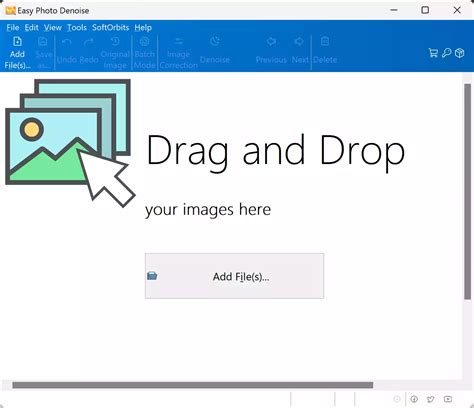Viewport: 474px width, 408px height.
Task: Click the Undo arrow in toolbar
Action: (x=67, y=42)
